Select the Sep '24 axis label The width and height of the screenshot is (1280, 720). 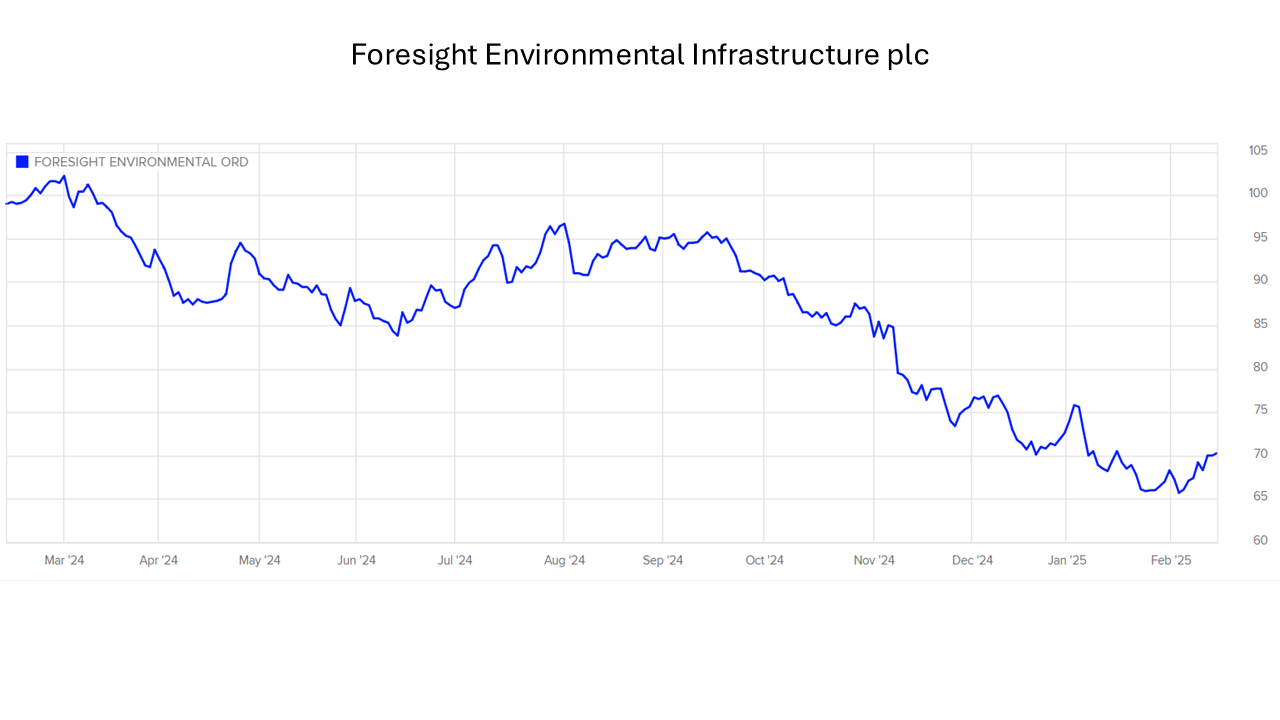click(662, 560)
